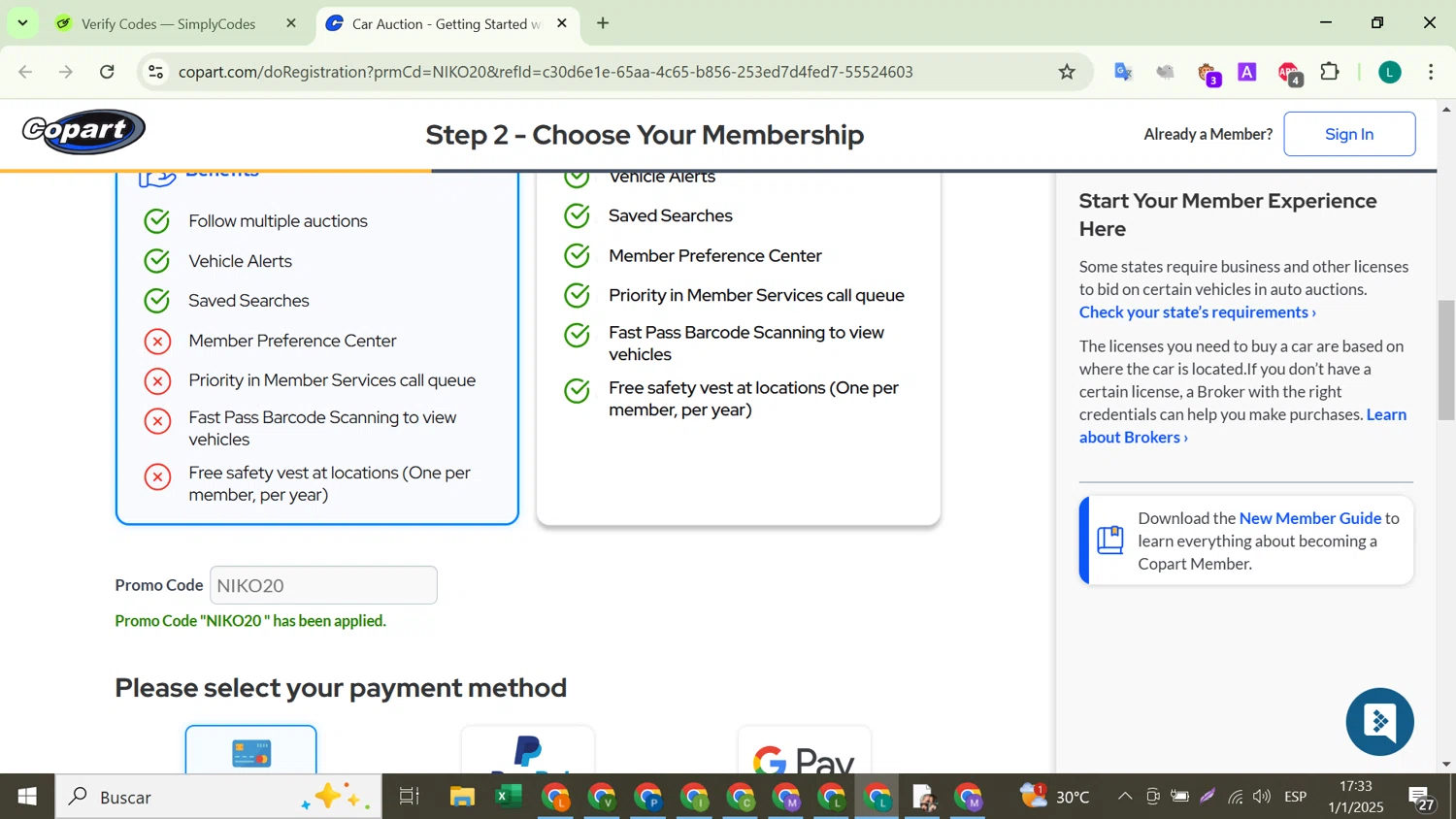Open the volume control in system tray
Viewport: 1456px width, 819px height.
tap(1262, 797)
